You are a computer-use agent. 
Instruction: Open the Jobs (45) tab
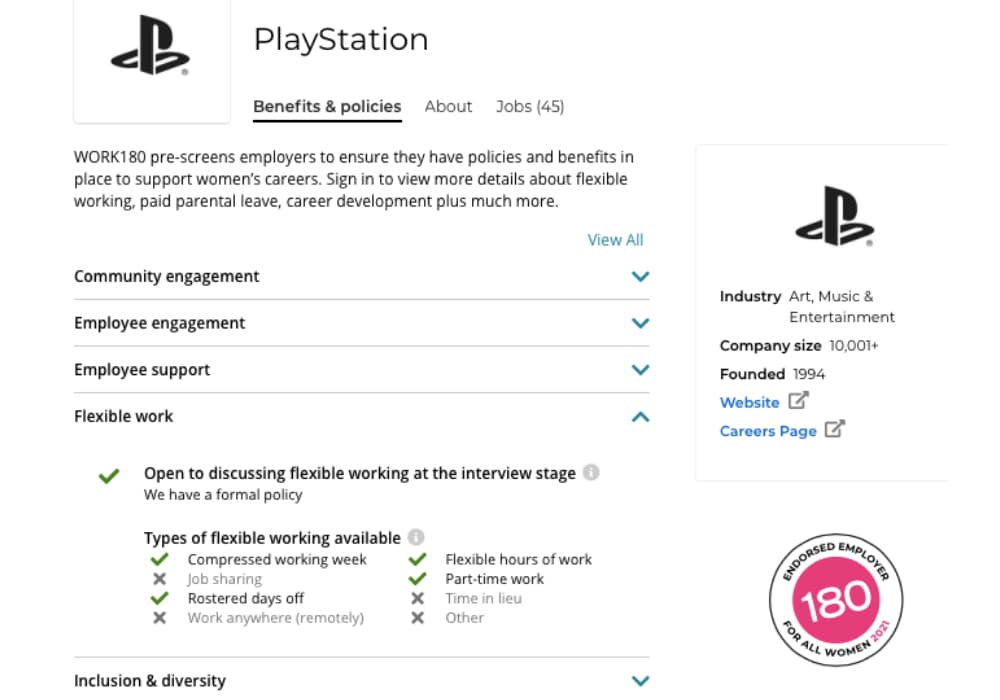pos(530,106)
